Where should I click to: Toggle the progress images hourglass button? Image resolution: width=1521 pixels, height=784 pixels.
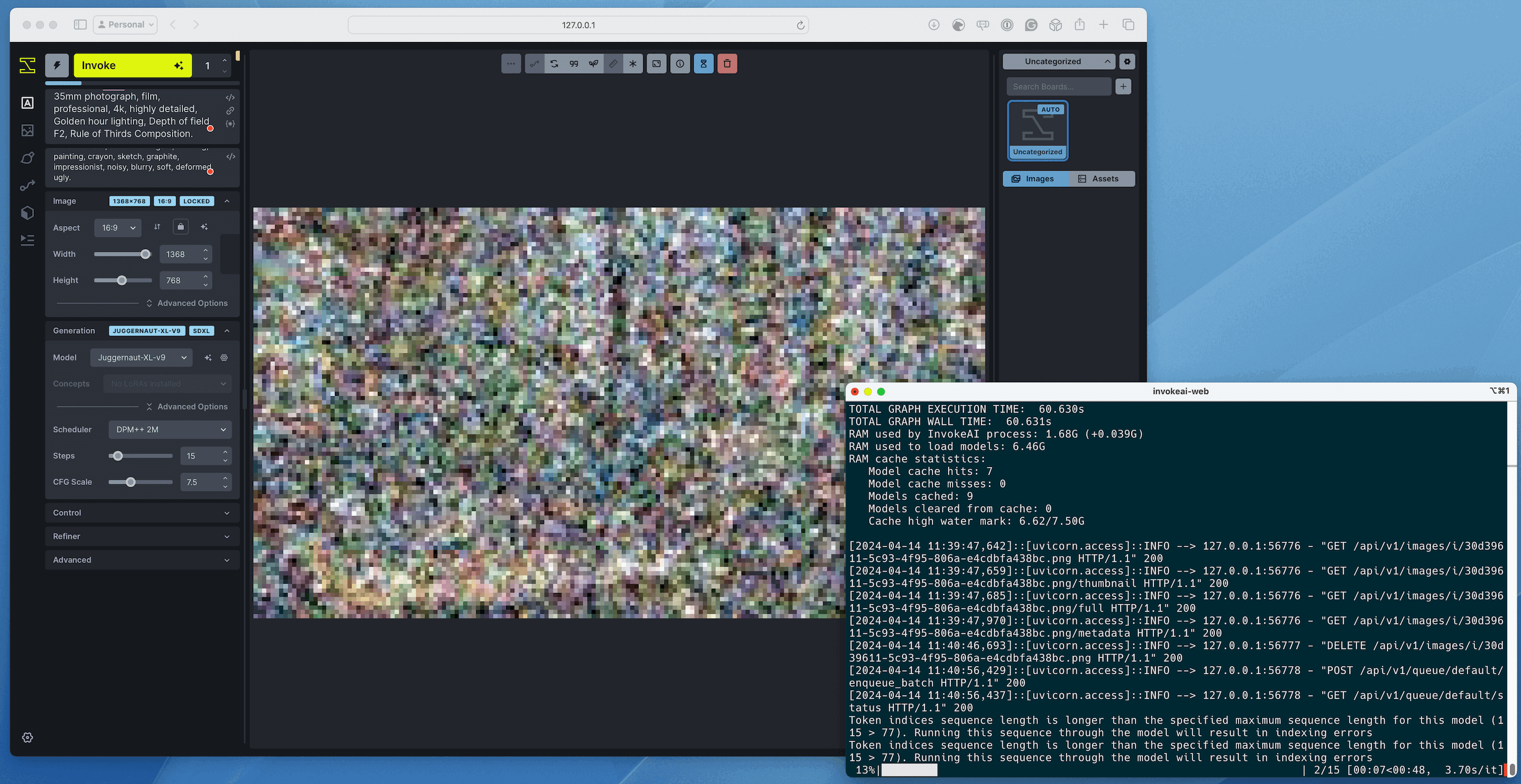coord(704,64)
